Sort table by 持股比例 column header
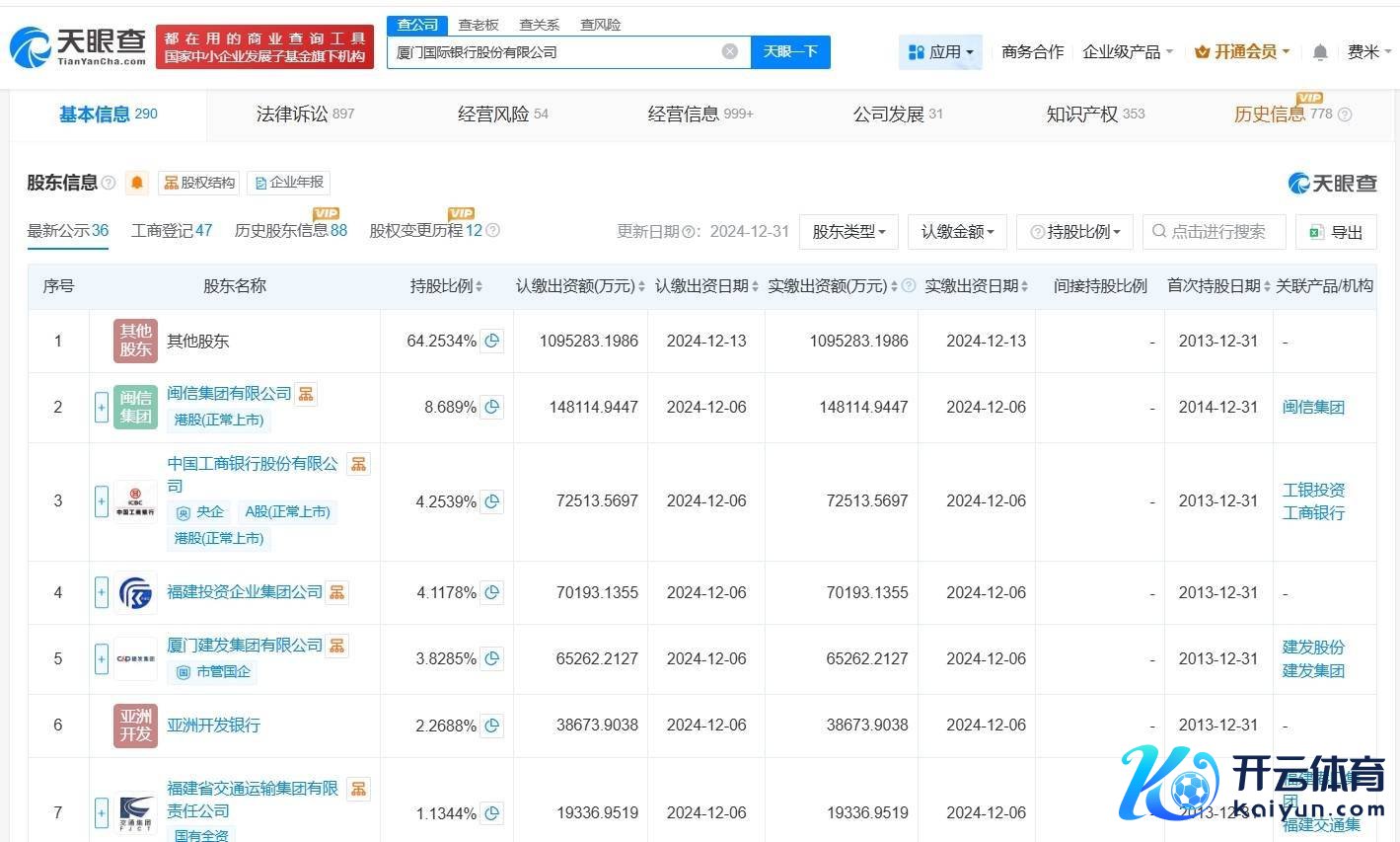The width and height of the screenshot is (1400, 842). [446, 286]
